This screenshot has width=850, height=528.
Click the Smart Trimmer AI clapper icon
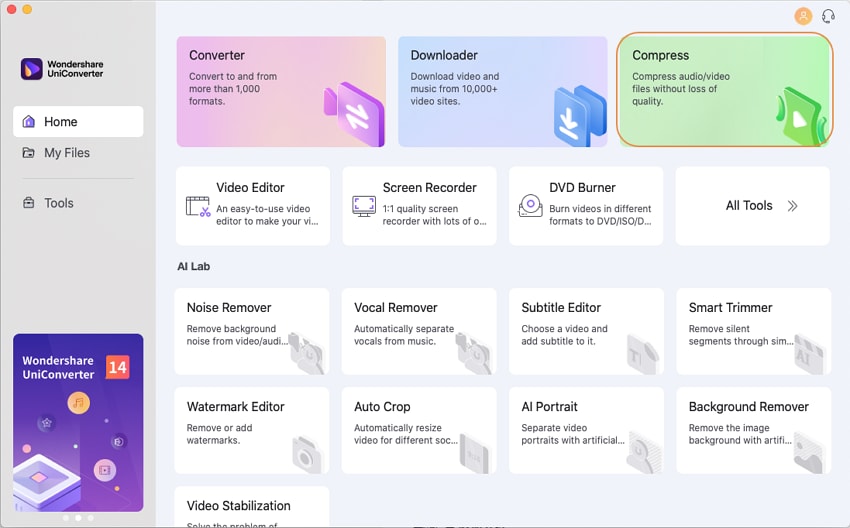(810, 354)
